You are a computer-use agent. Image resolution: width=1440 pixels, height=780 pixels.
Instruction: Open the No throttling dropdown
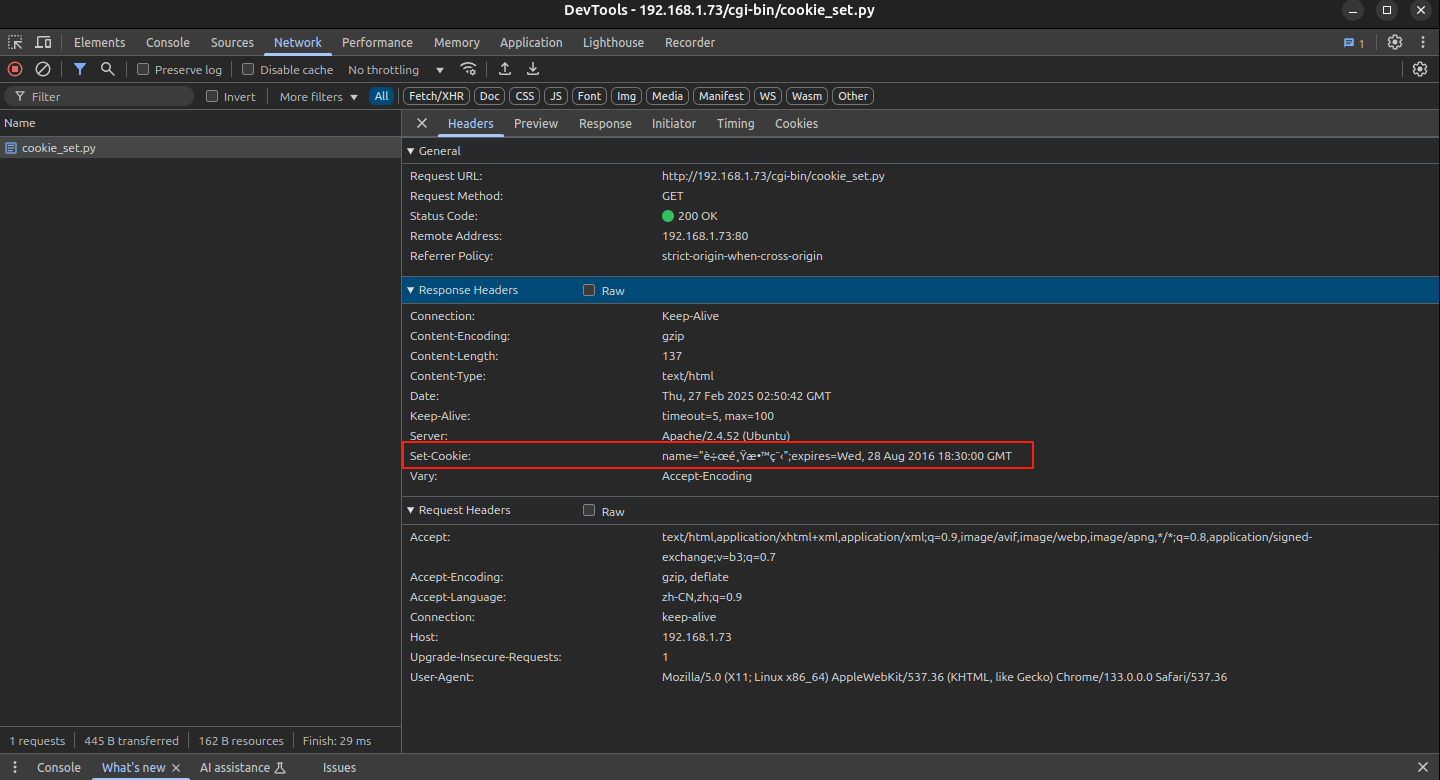[395, 70]
